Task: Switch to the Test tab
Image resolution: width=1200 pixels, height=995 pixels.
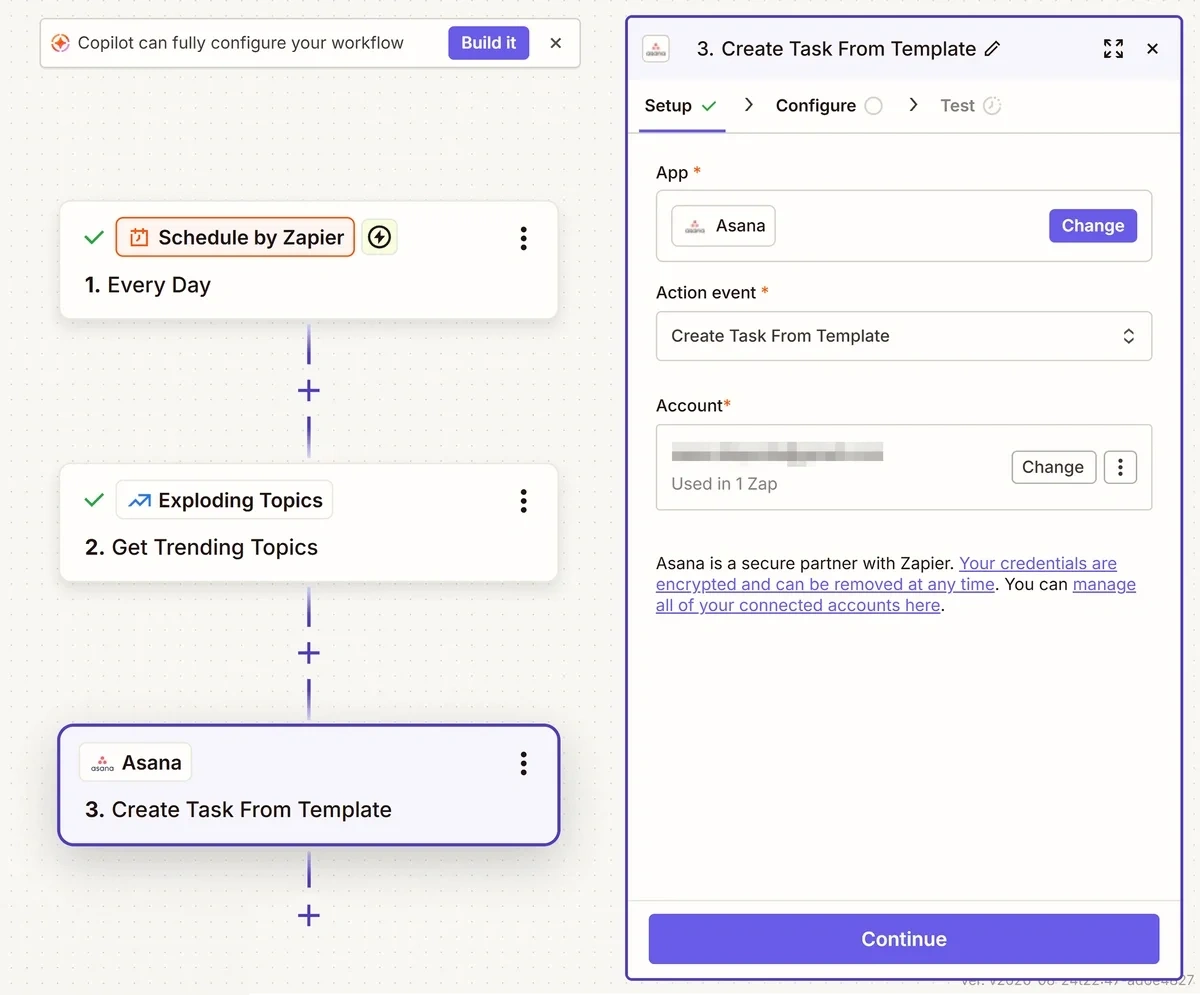Action: pos(970,106)
